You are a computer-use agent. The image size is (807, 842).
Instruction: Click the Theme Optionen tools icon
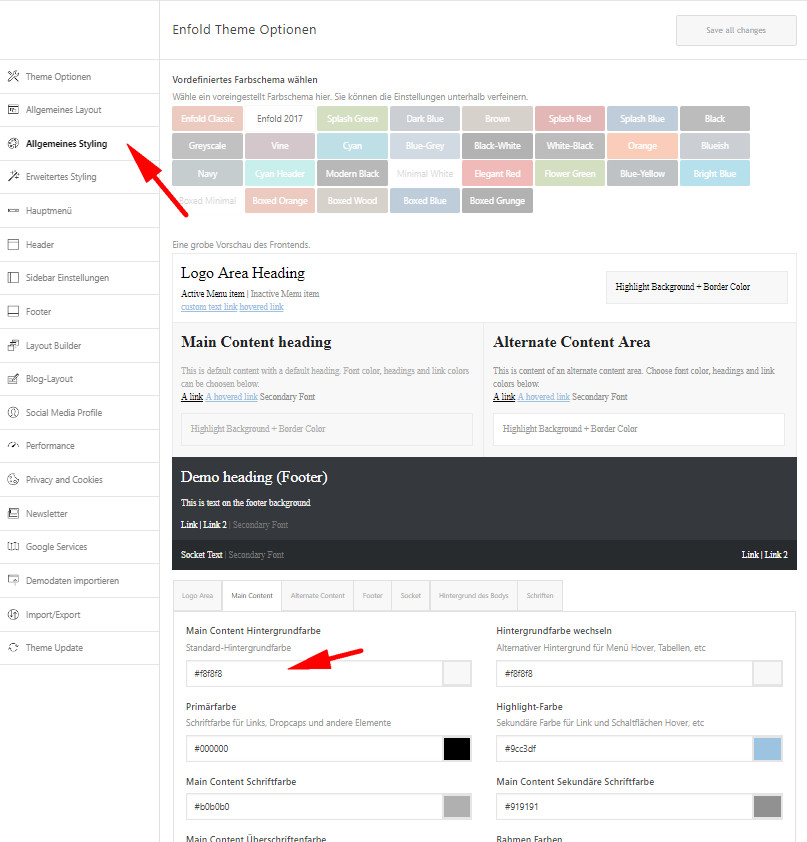tap(13, 76)
